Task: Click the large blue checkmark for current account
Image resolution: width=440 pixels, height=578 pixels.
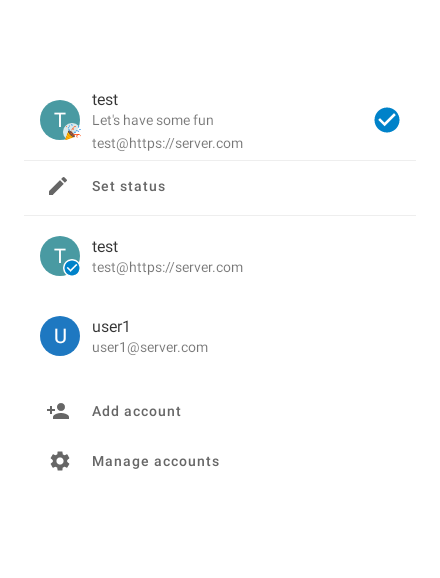Action: coord(387,120)
